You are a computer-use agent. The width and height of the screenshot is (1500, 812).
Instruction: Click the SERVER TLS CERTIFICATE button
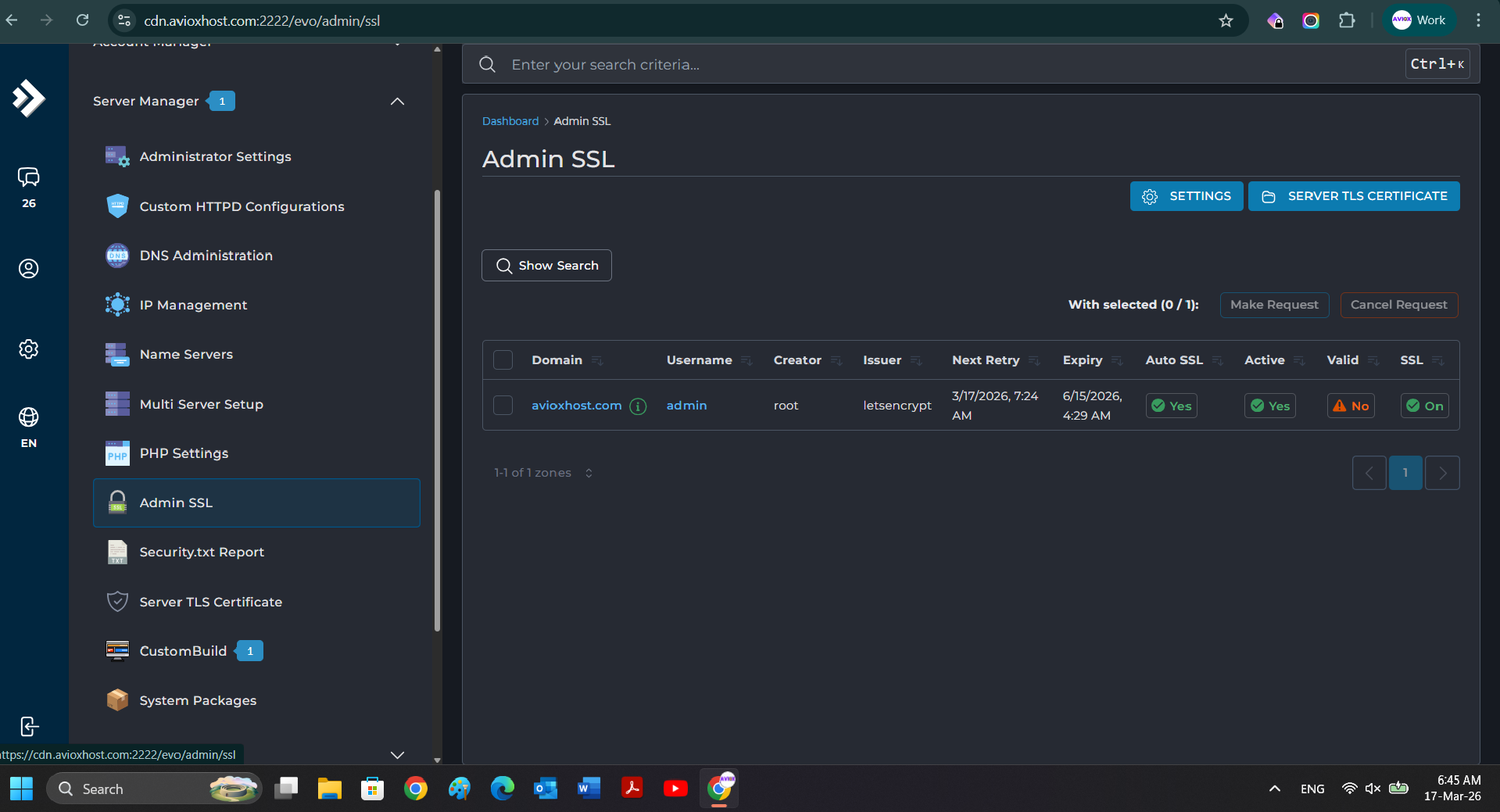[1353, 196]
